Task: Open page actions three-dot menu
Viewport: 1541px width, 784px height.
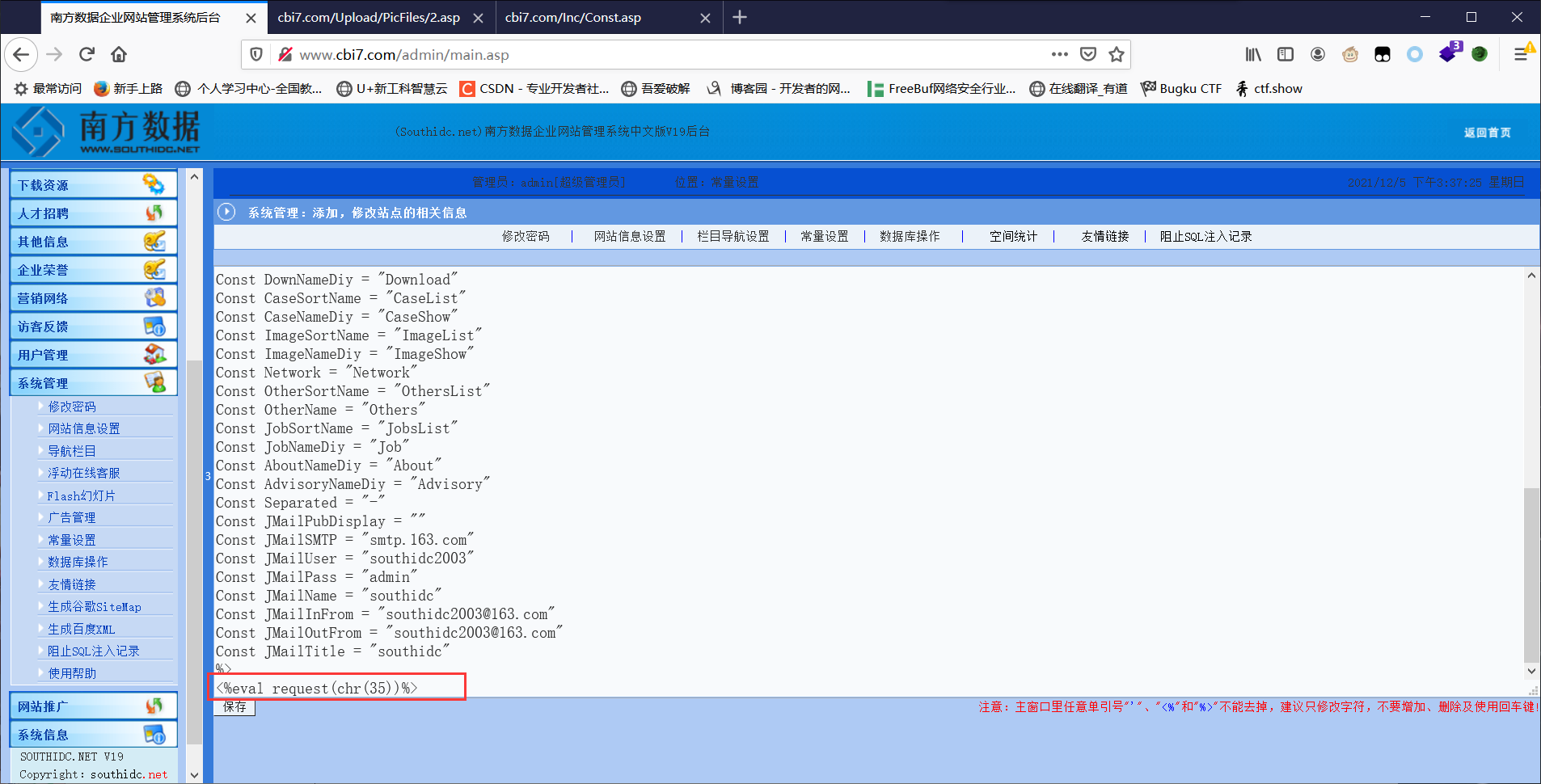Action: [1060, 54]
